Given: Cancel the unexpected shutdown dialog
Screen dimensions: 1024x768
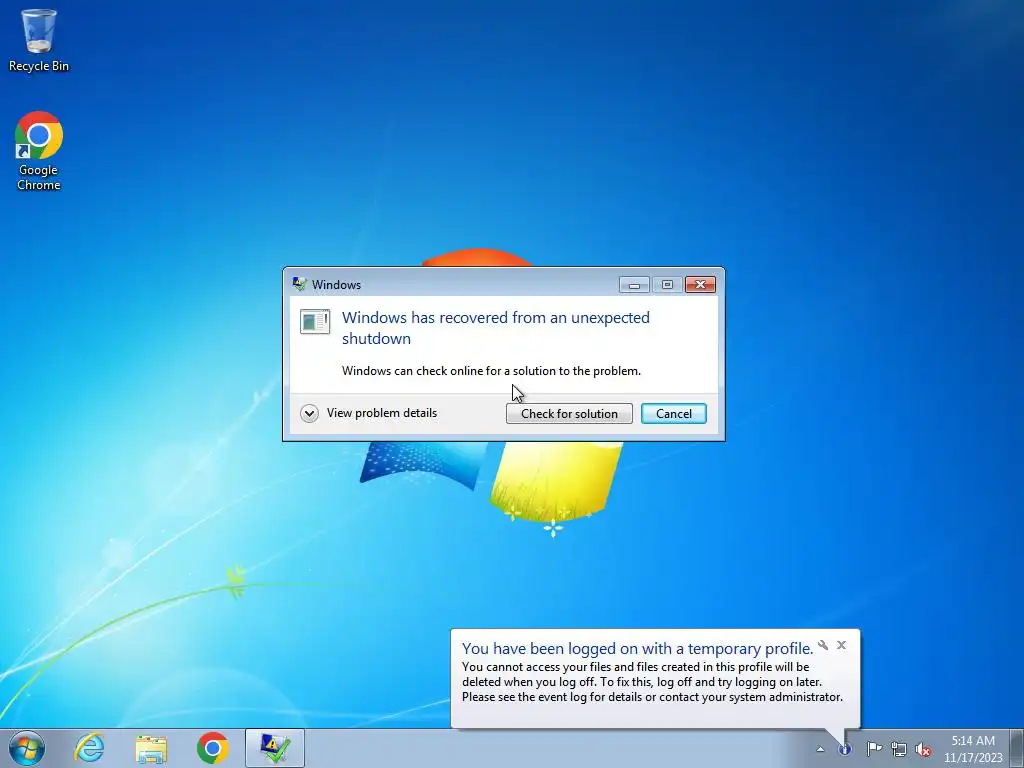Looking at the screenshot, I should click(x=674, y=413).
